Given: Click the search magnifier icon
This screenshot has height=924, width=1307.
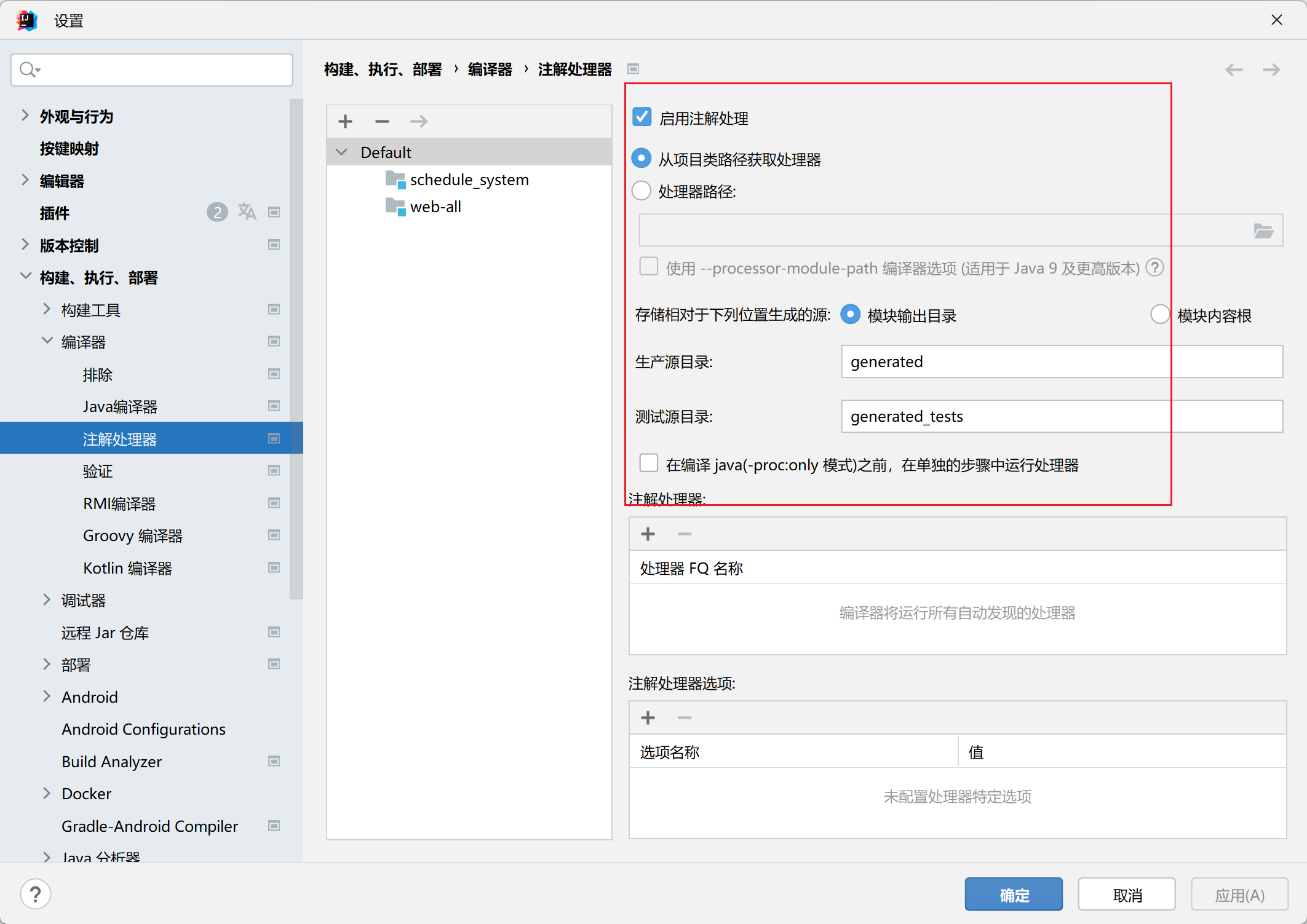Looking at the screenshot, I should (x=29, y=69).
